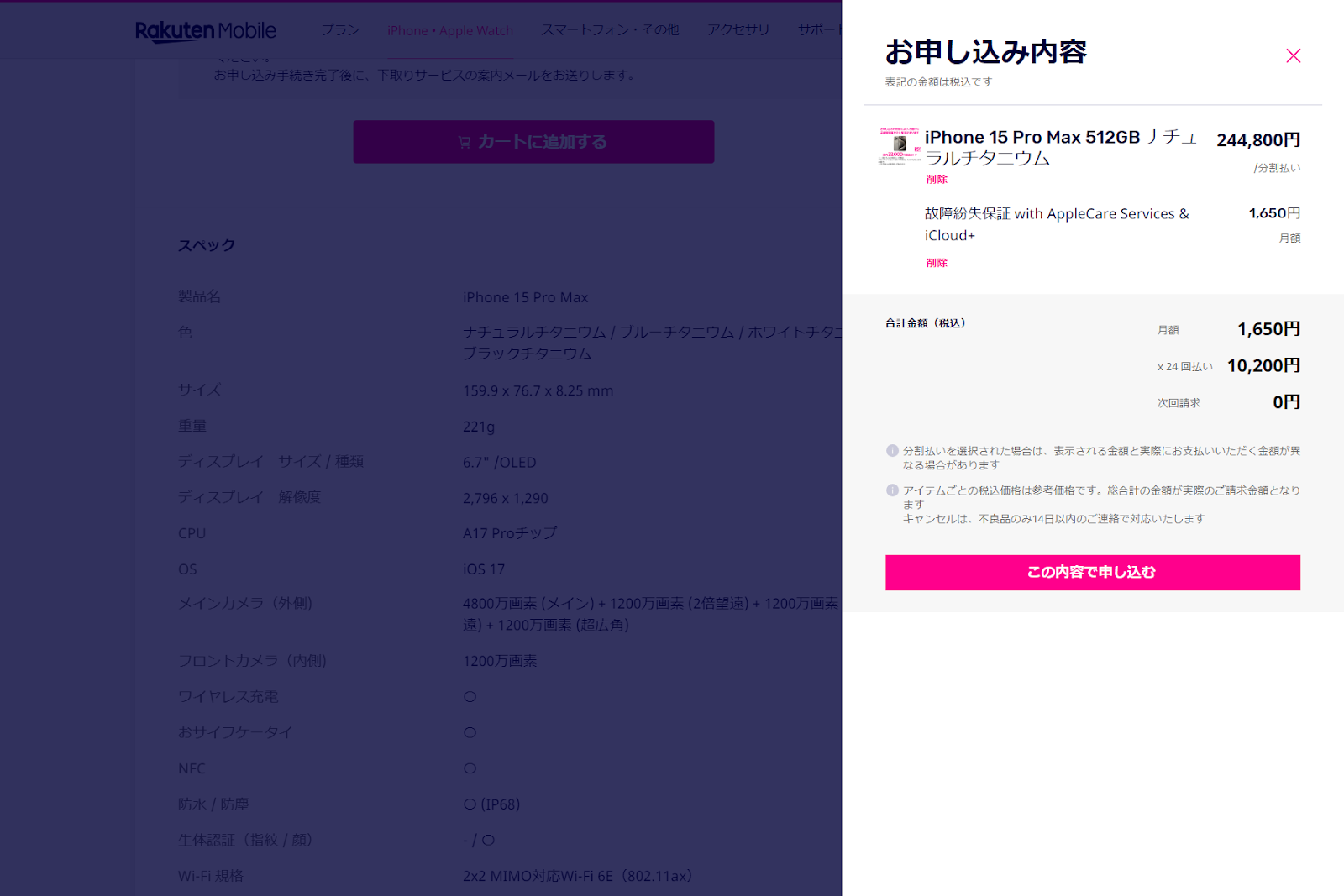Click the cart icon in カートに追加する
The image size is (1344, 896).
pyautogui.click(x=465, y=142)
